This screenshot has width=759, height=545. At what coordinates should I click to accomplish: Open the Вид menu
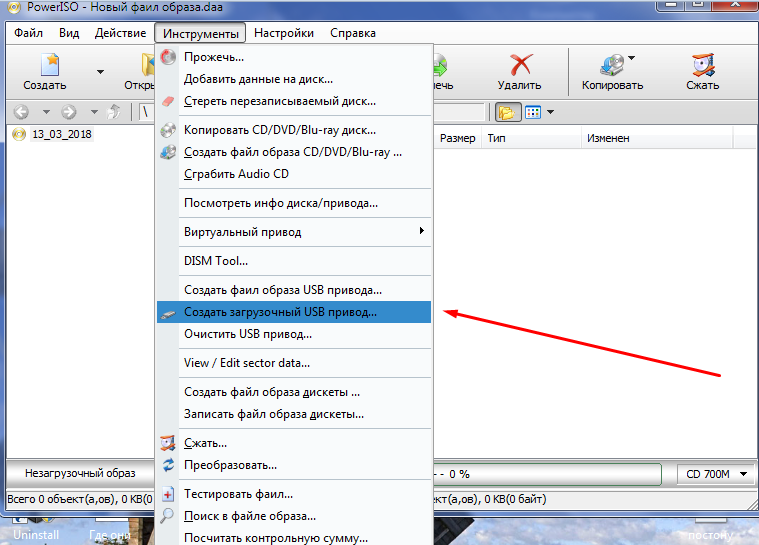click(x=69, y=33)
